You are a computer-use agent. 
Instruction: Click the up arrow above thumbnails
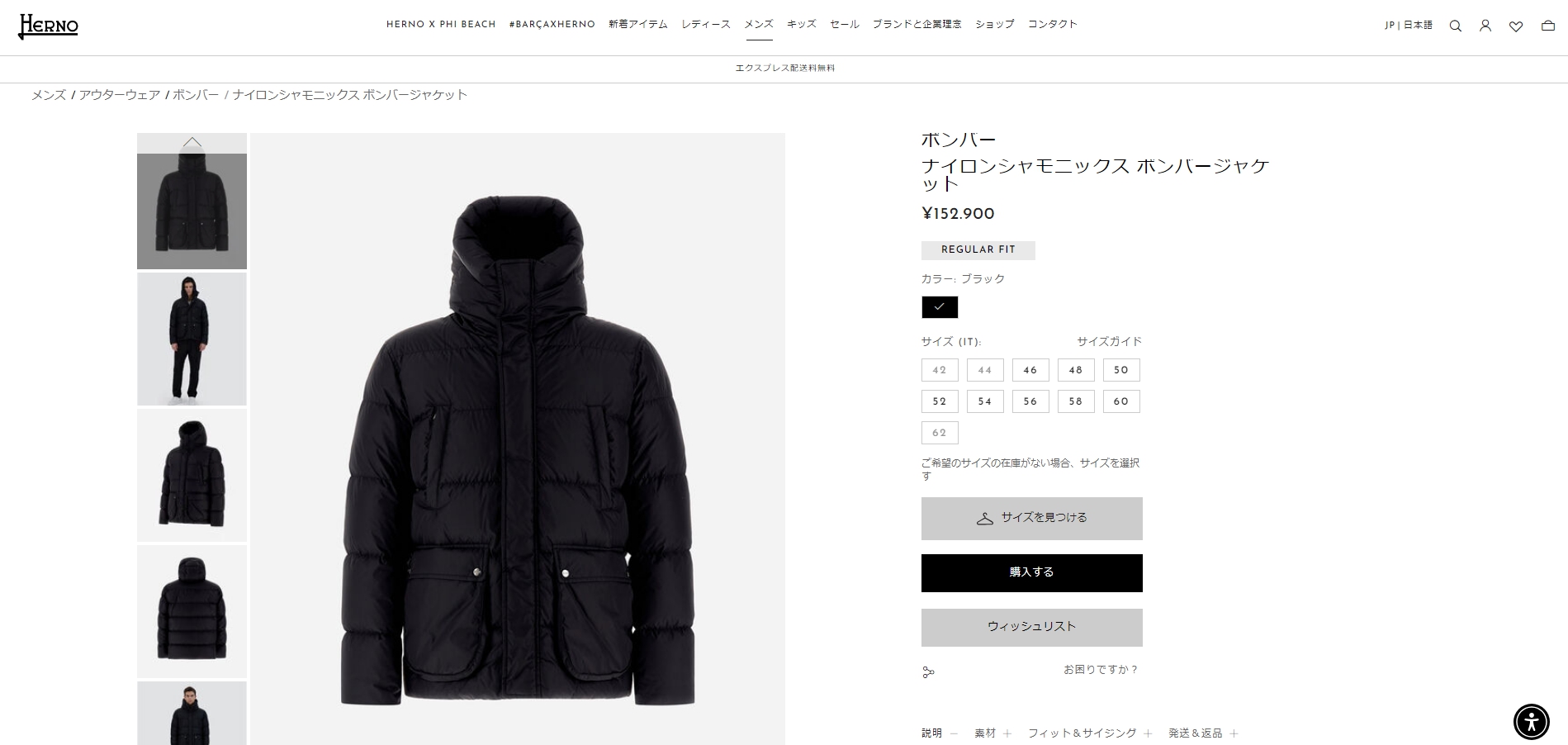coord(192,142)
